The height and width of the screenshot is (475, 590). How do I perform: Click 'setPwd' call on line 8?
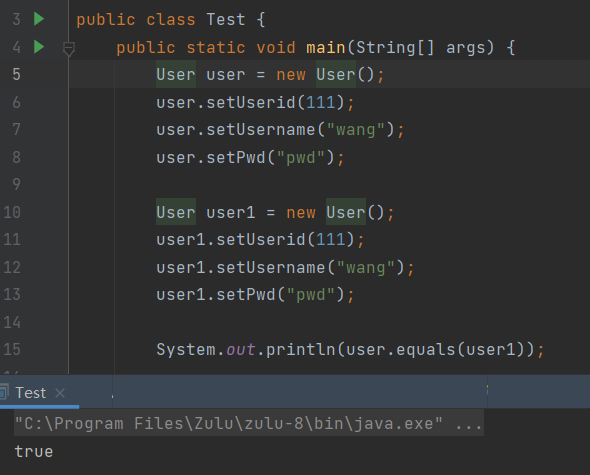pyautogui.click(x=236, y=157)
